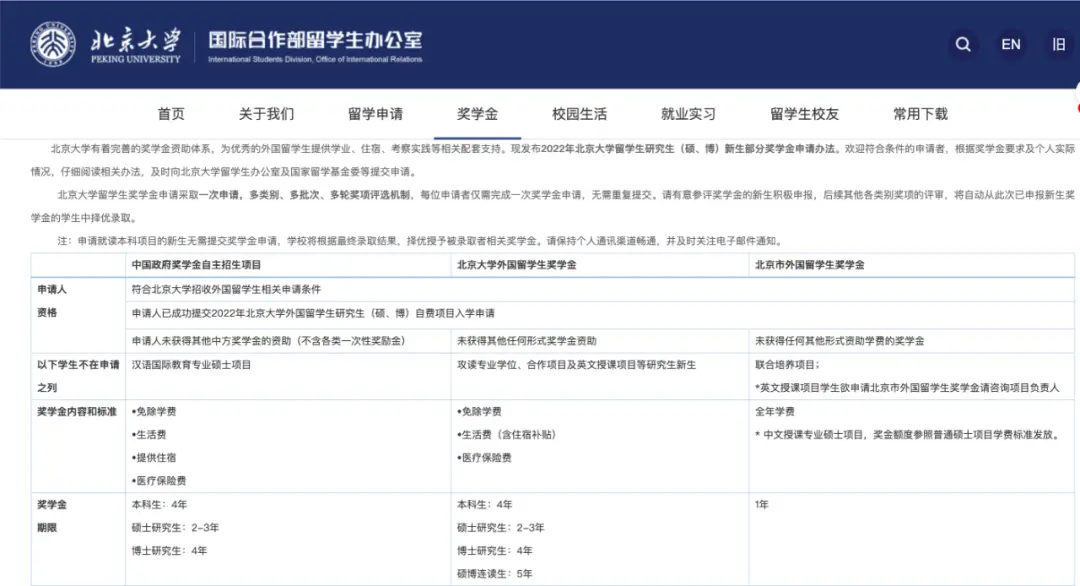Image resolution: width=1080 pixels, height=586 pixels.
Task: Open the 就业实习 menu item
Action: 688,114
